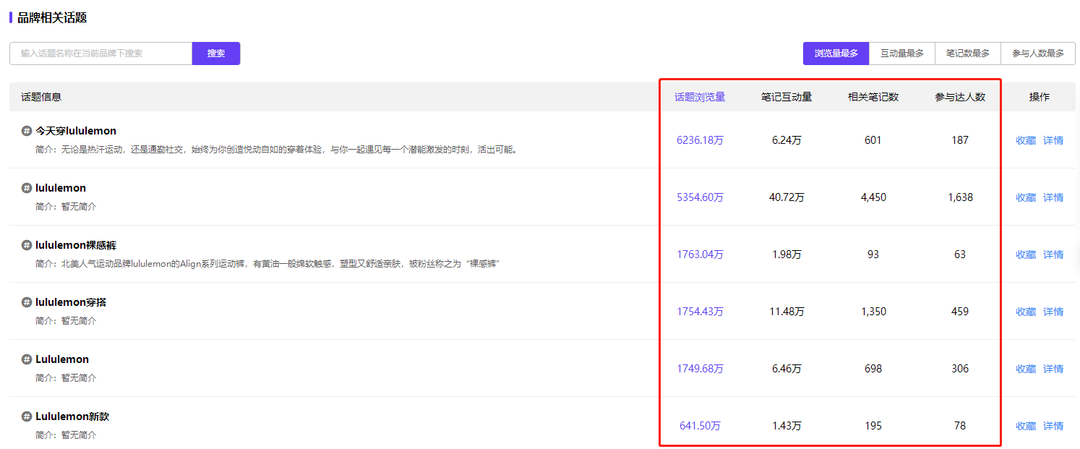Screen dimensions: 1080x449
Task: Click 收藏 on the row with 5354.60万 views
Action: pyautogui.click(x=1025, y=198)
